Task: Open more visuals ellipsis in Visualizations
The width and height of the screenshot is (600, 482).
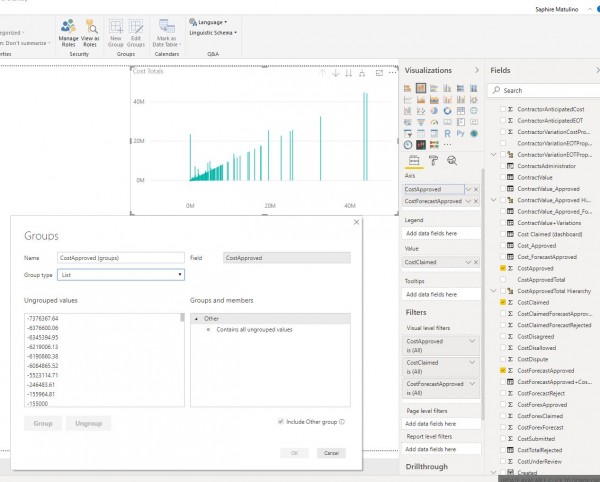Action: pyautogui.click(x=447, y=145)
